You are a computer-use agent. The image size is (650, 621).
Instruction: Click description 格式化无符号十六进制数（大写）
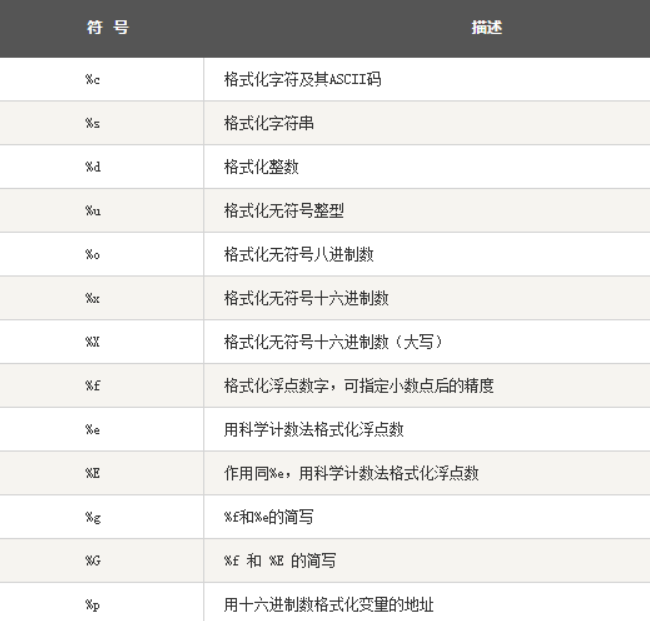[333, 342]
